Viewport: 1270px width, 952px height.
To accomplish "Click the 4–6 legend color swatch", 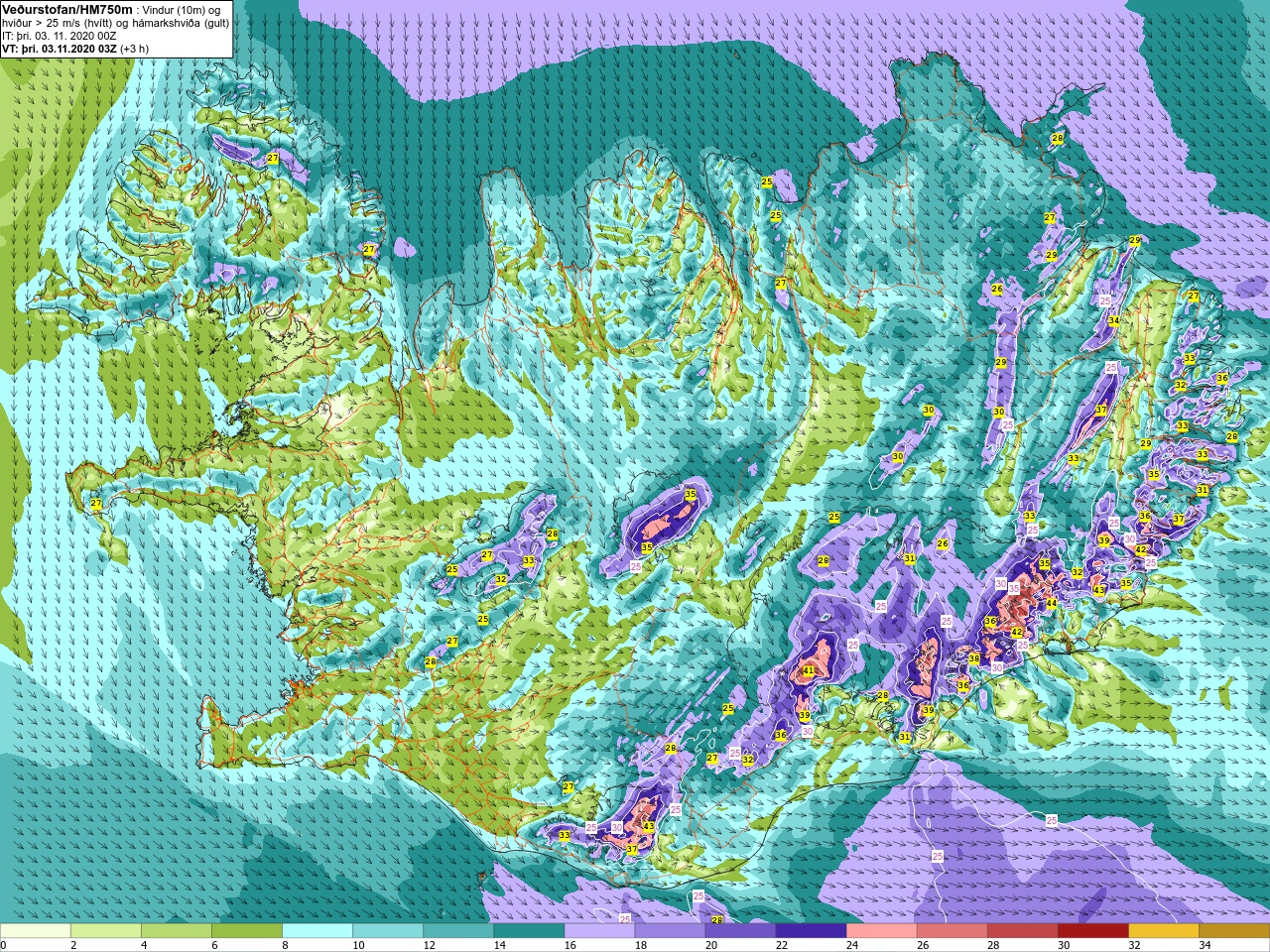I will [x=177, y=931].
